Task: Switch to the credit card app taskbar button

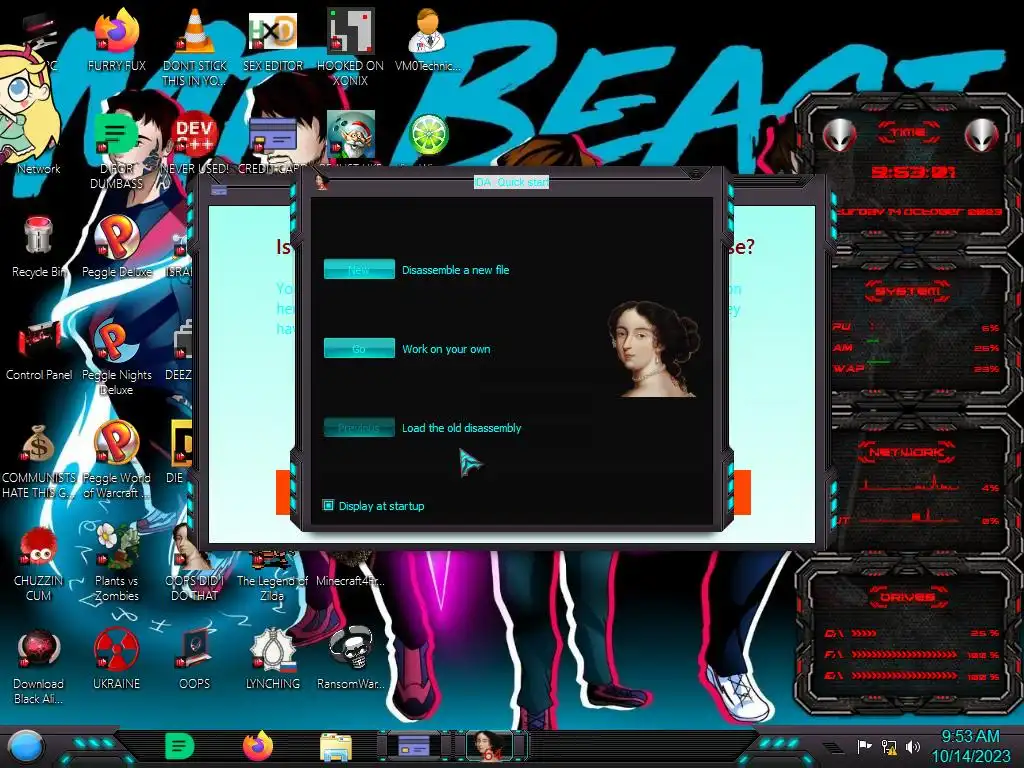Action: 414,746
